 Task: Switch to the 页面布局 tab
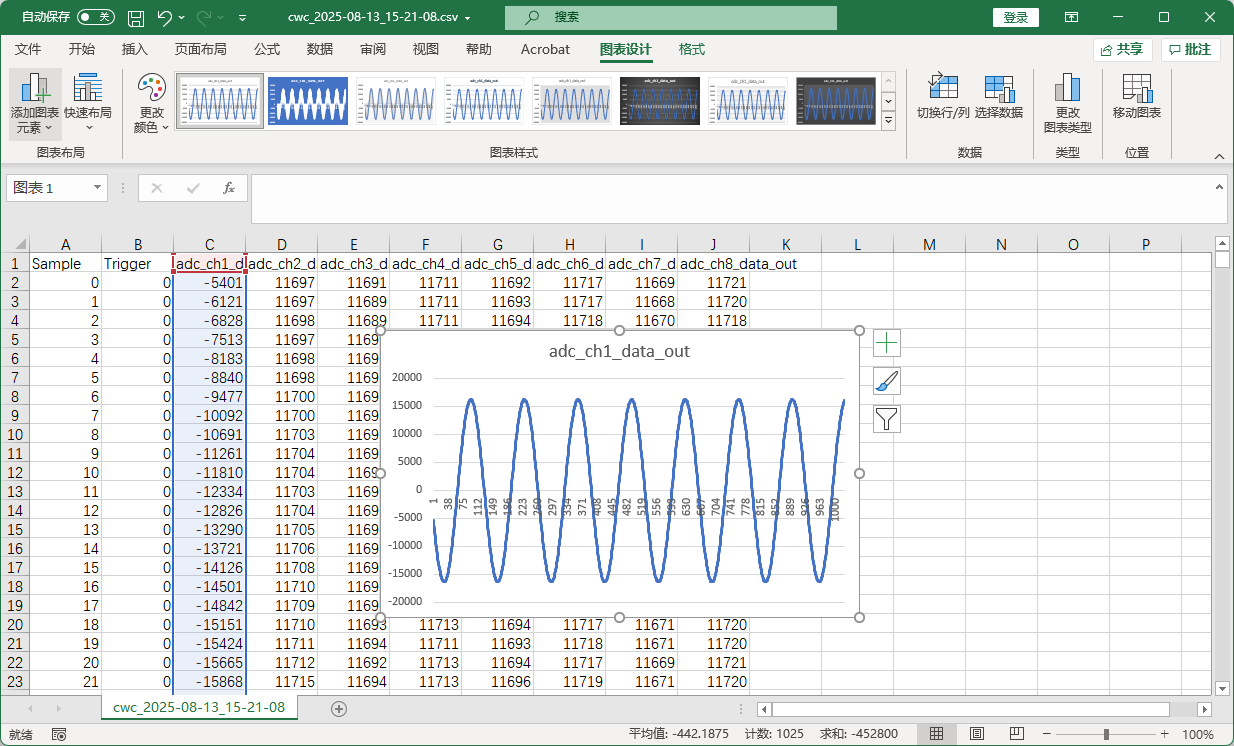point(200,49)
